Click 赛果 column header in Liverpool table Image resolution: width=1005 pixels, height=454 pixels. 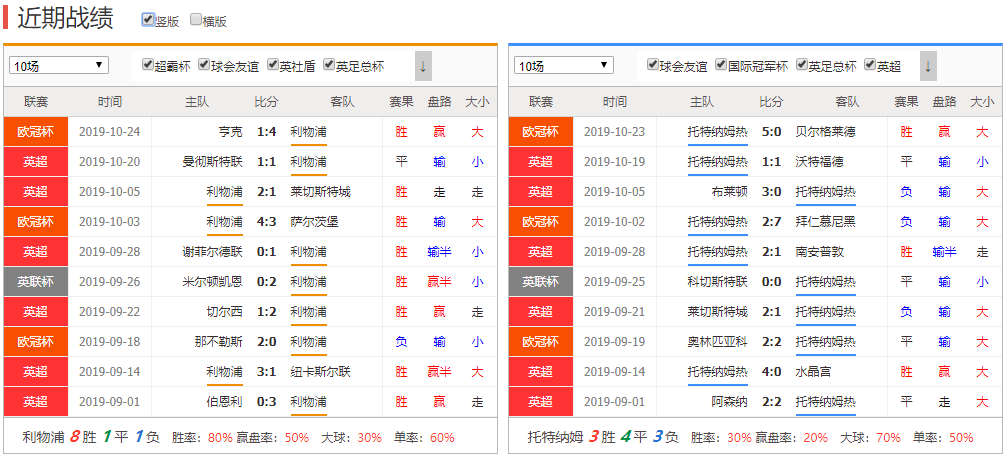click(401, 102)
